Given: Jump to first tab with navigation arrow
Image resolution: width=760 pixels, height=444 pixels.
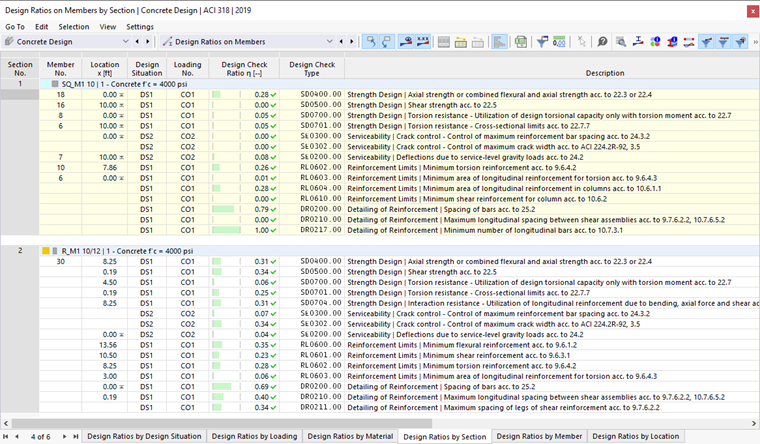Looking at the screenshot, I should pyautogui.click(x=6, y=437).
